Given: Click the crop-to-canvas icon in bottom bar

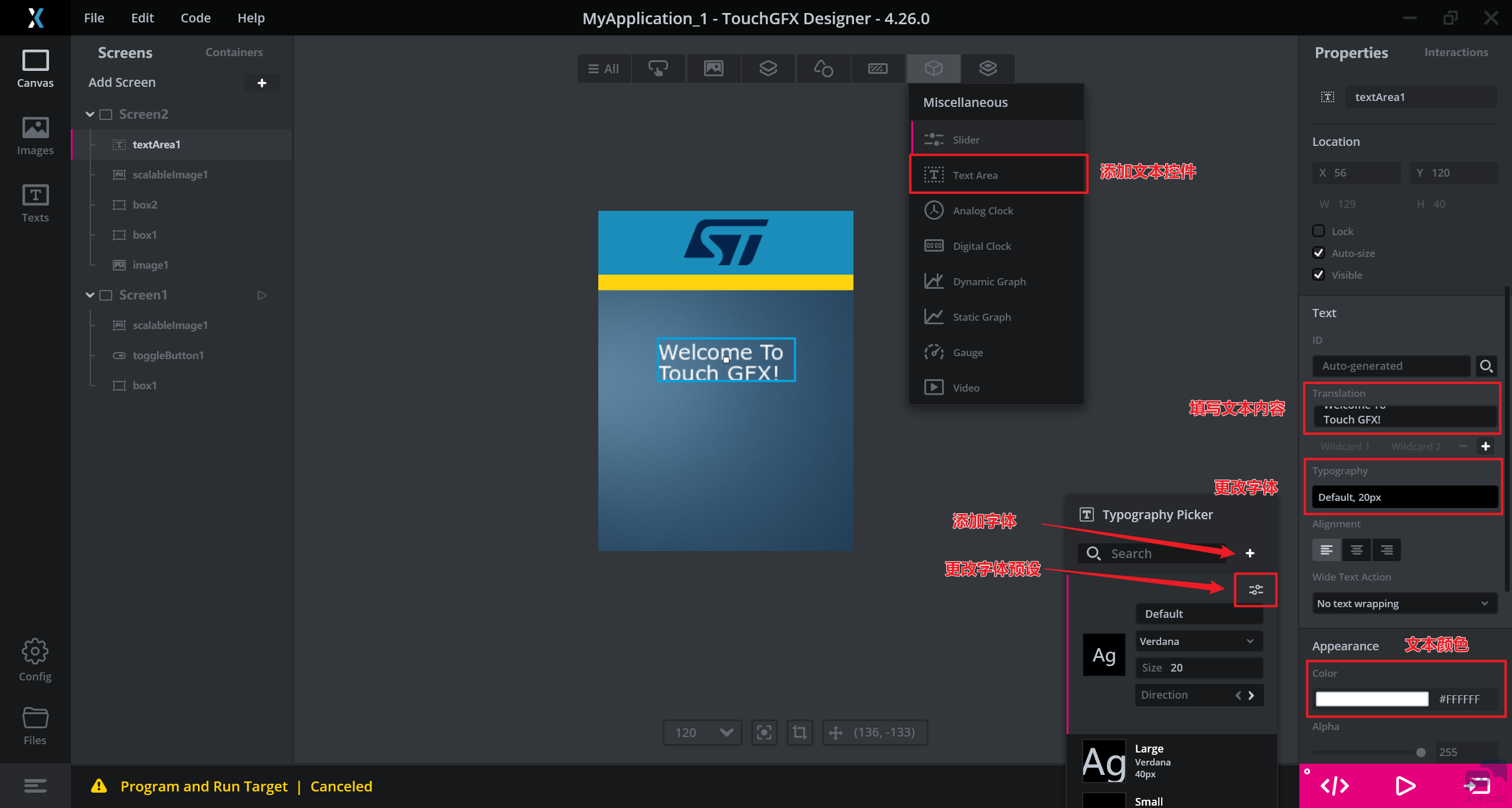Looking at the screenshot, I should (x=800, y=733).
